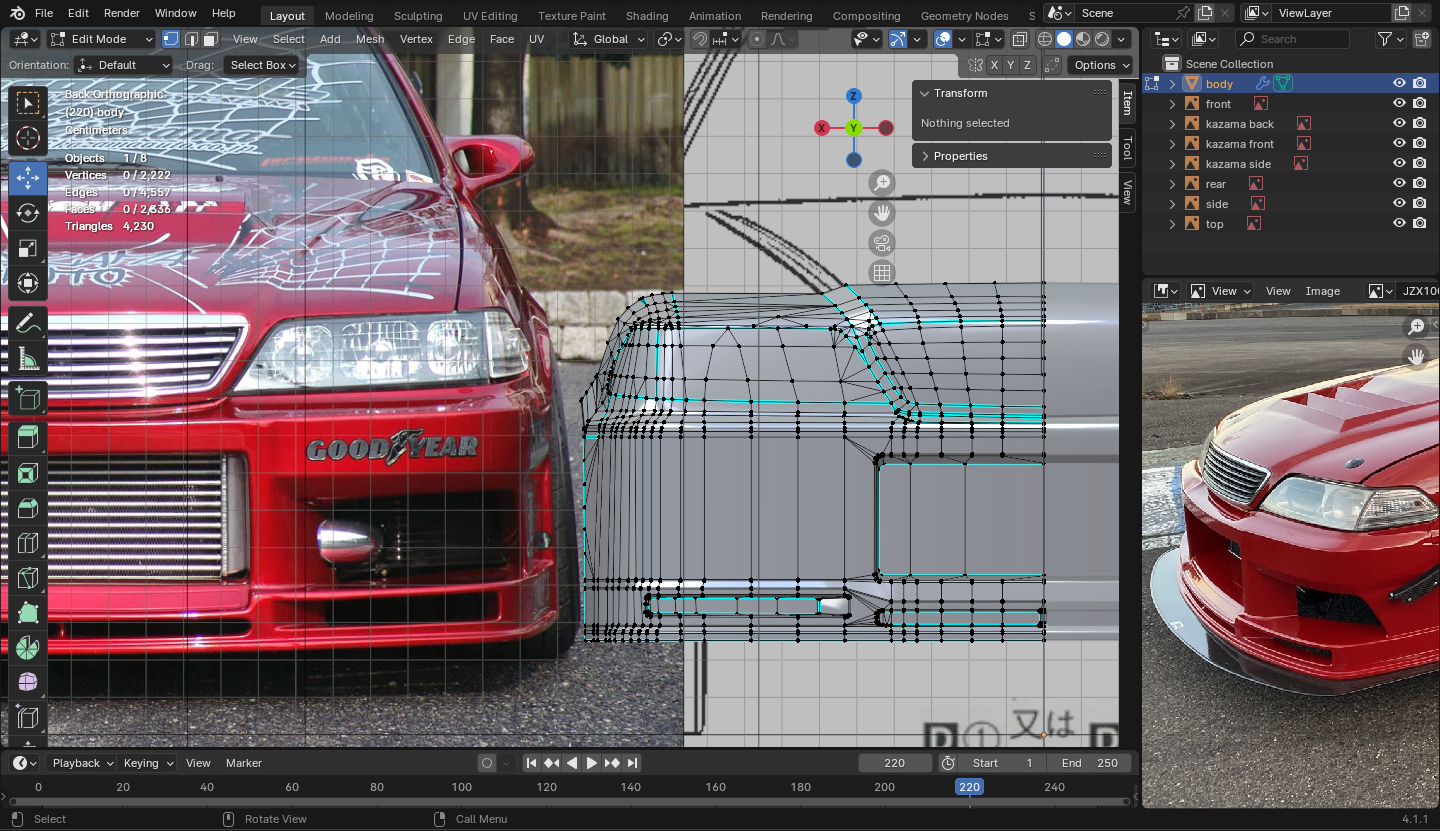Toggle viewport visibility of the side object

click(x=1400, y=204)
